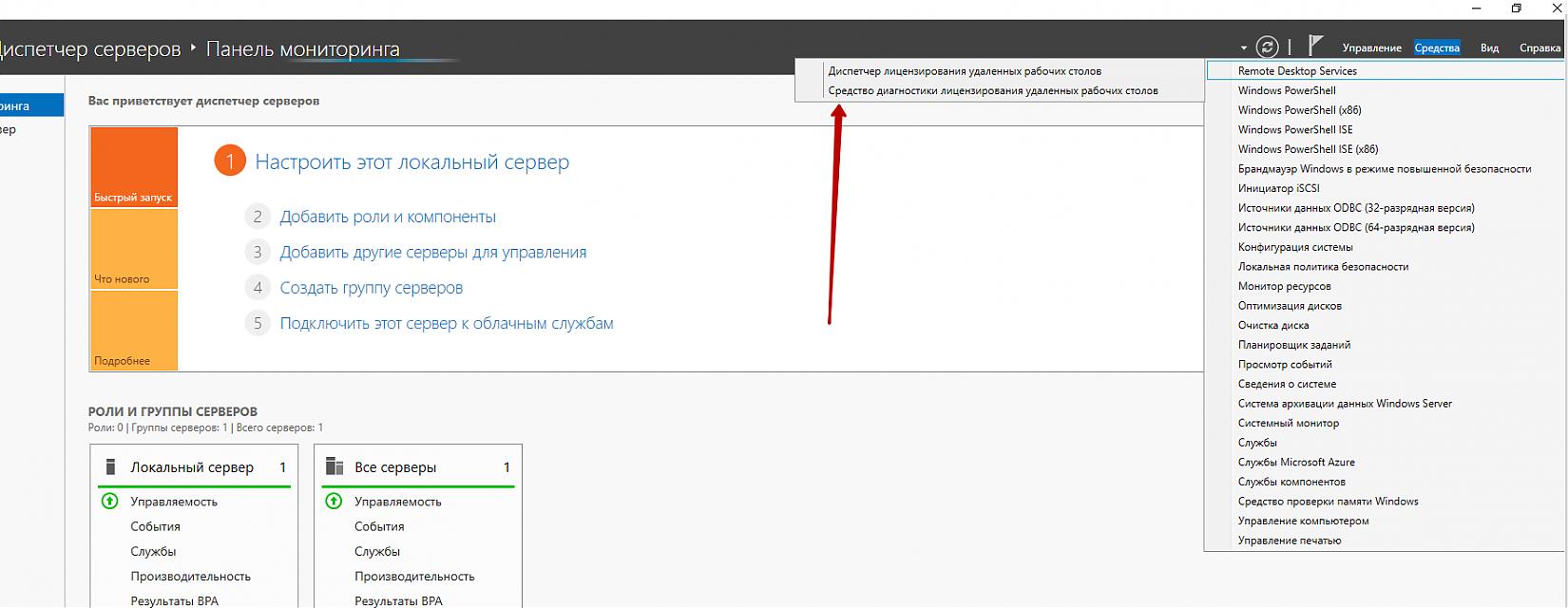The height and width of the screenshot is (608, 1568).
Task: Open Службы under Локальный сервер tile
Action: [x=153, y=551]
